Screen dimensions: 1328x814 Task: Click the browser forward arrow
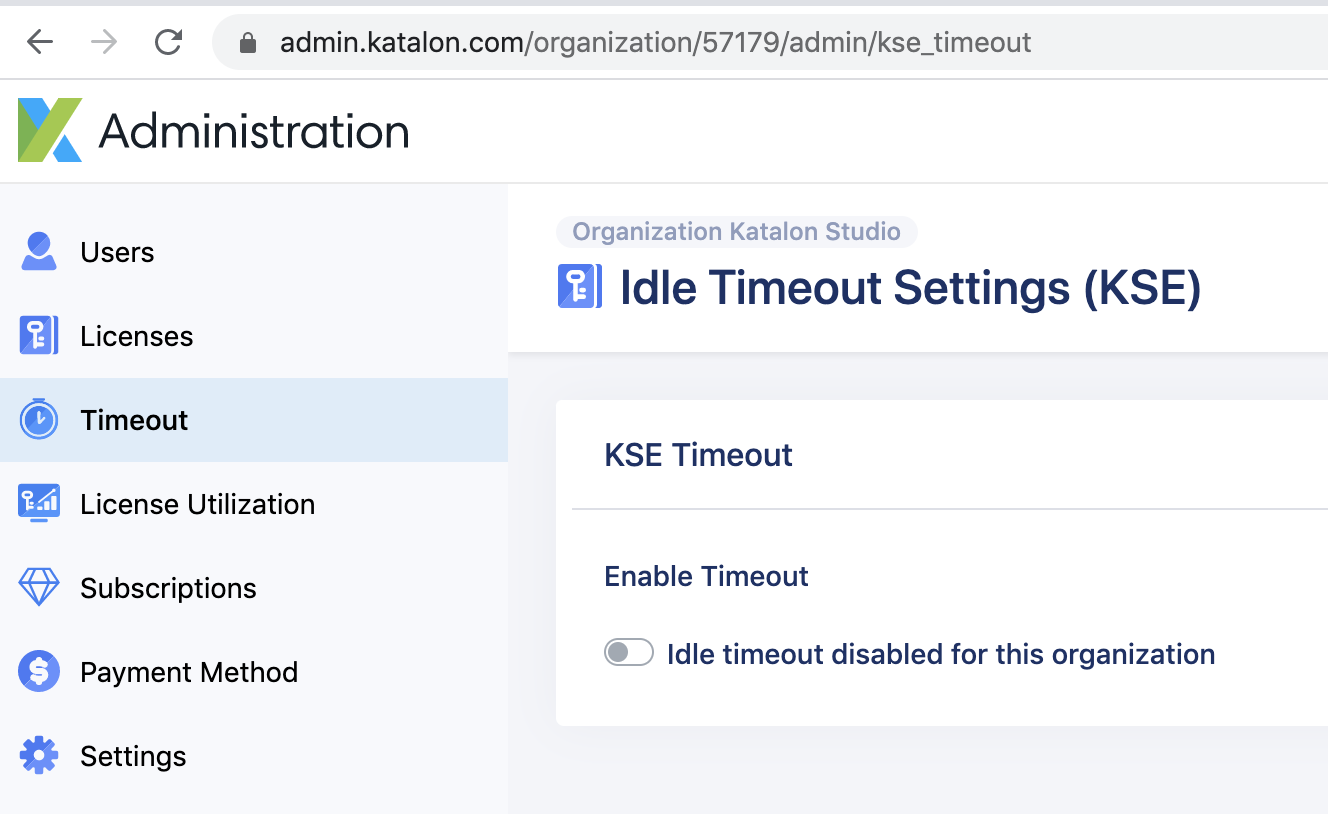(x=104, y=42)
